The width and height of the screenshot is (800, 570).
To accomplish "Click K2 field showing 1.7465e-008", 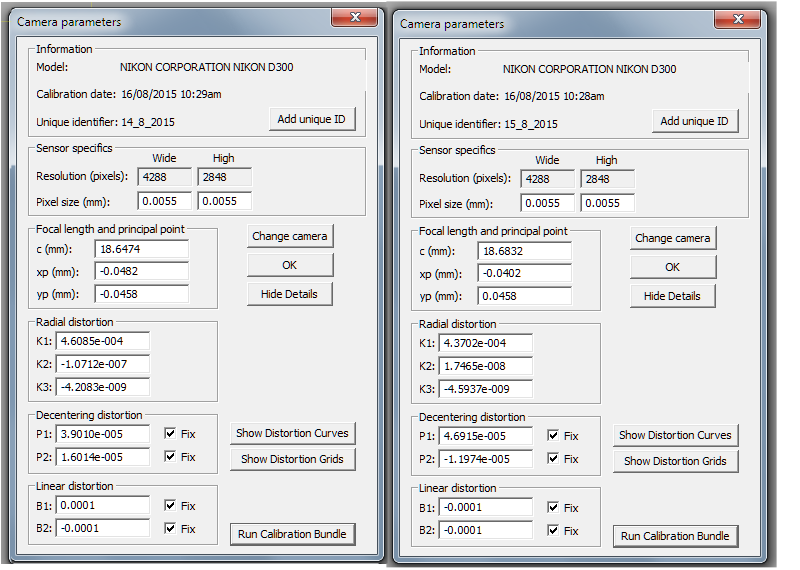I will (x=486, y=366).
